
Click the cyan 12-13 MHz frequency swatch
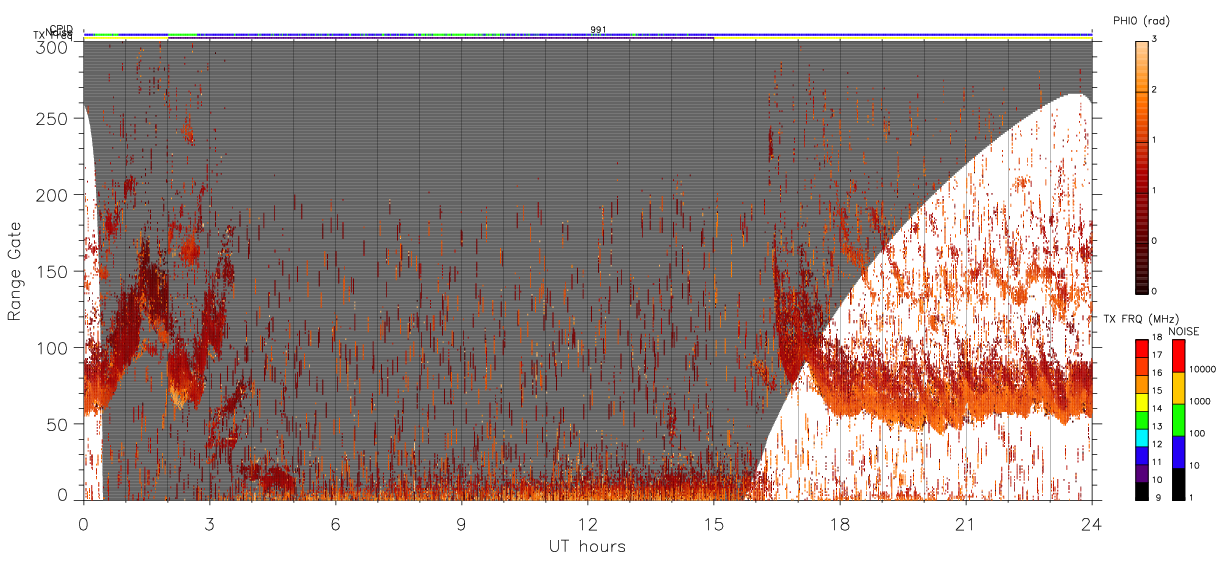(x=1141, y=437)
